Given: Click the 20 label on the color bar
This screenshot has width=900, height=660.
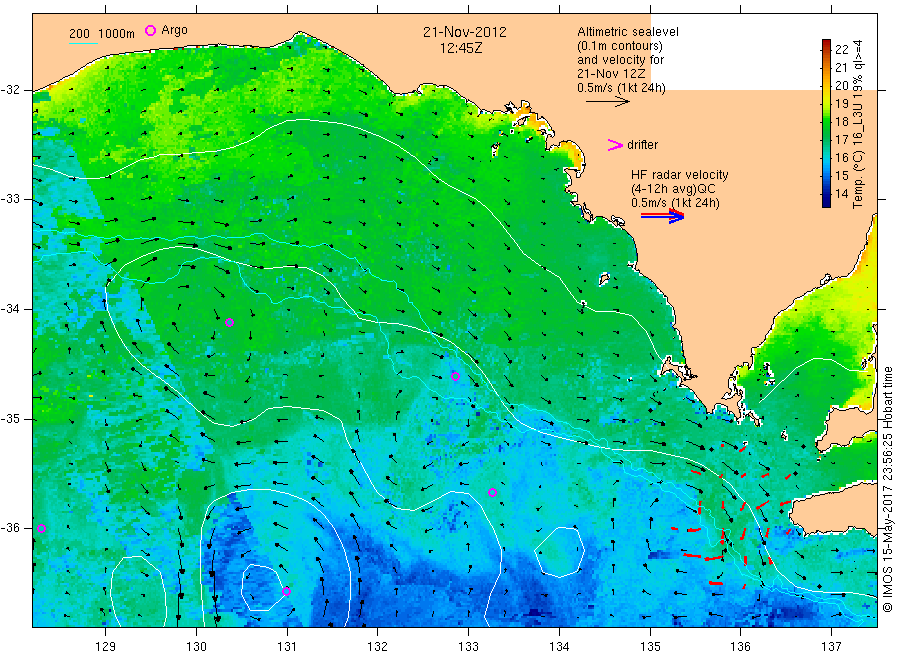Looking at the screenshot, I should click(841, 86).
